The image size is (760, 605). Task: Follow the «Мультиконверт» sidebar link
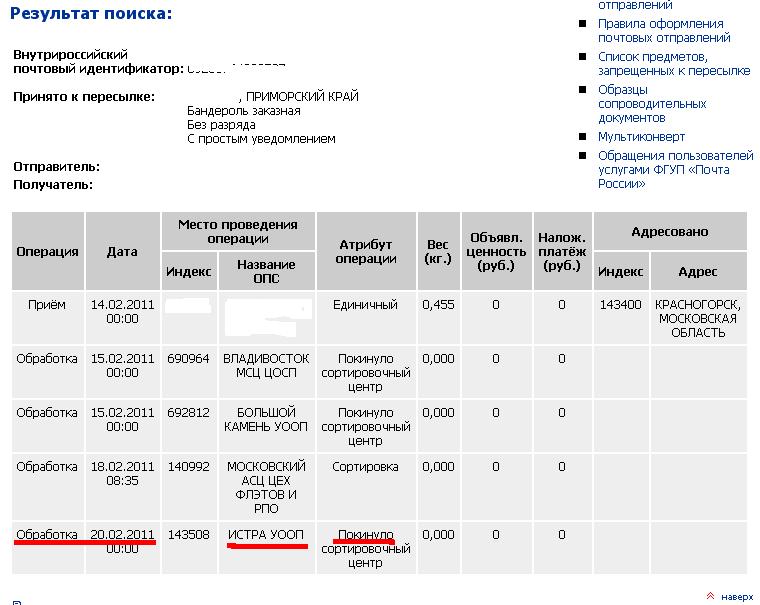(x=641, y=137)
